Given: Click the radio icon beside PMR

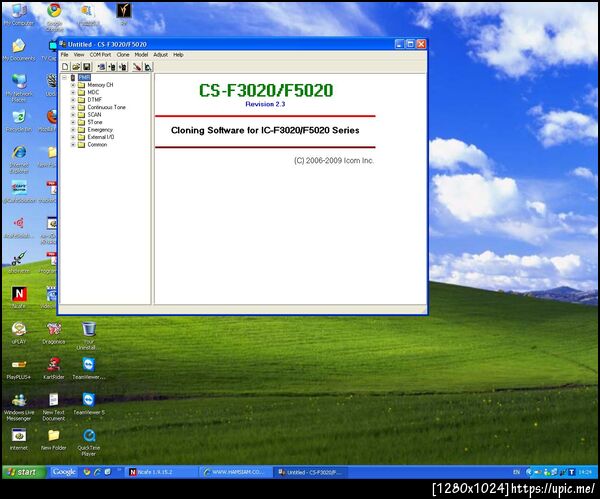Looking at the screenshot, I should click(73, 78).
